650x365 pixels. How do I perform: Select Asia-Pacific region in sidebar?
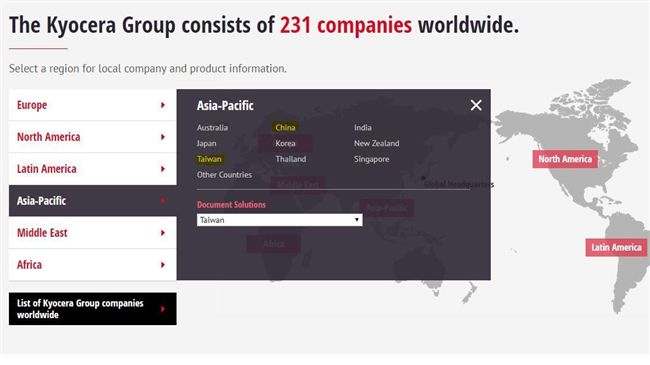92,201
